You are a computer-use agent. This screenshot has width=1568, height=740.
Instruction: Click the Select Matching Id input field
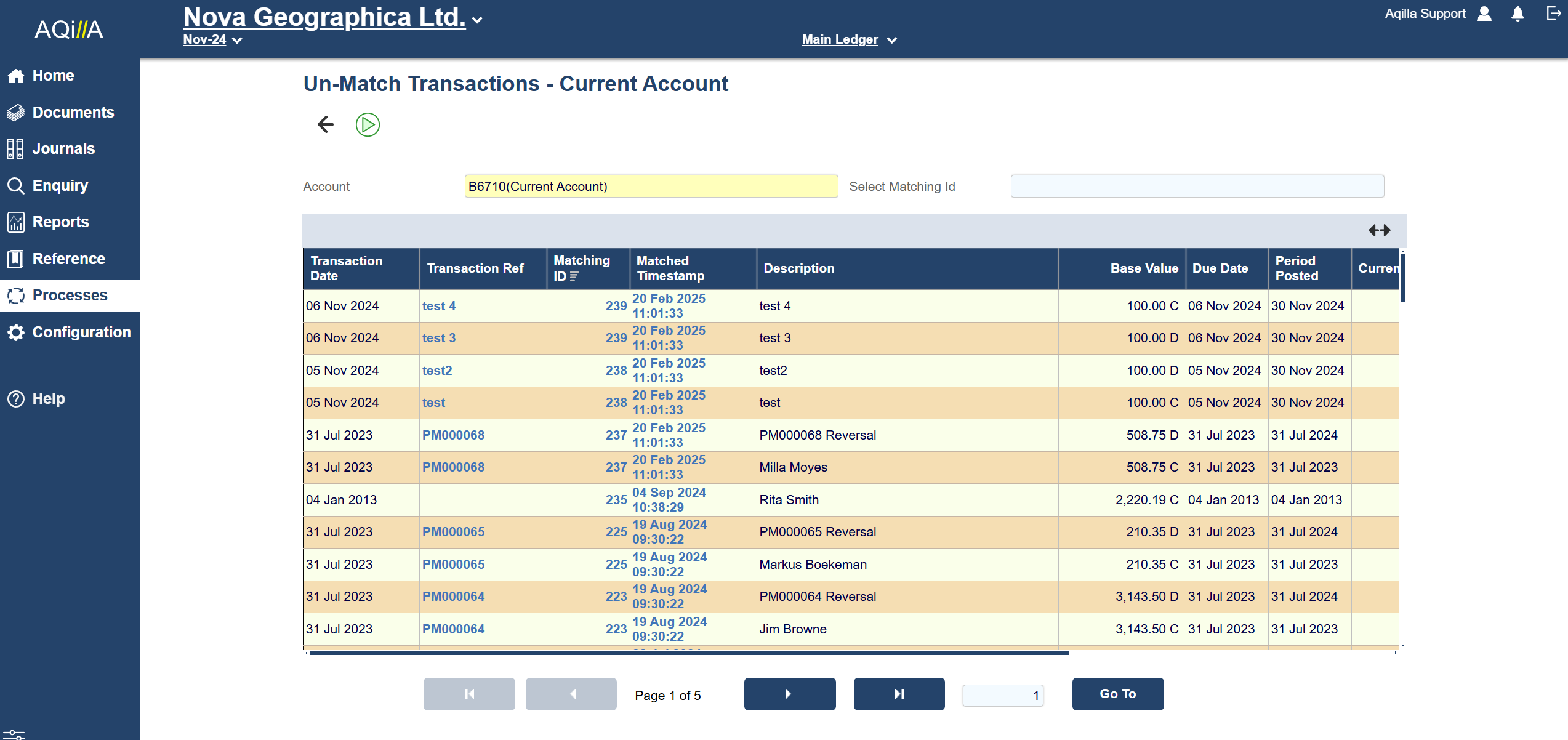coord(1197,187)
